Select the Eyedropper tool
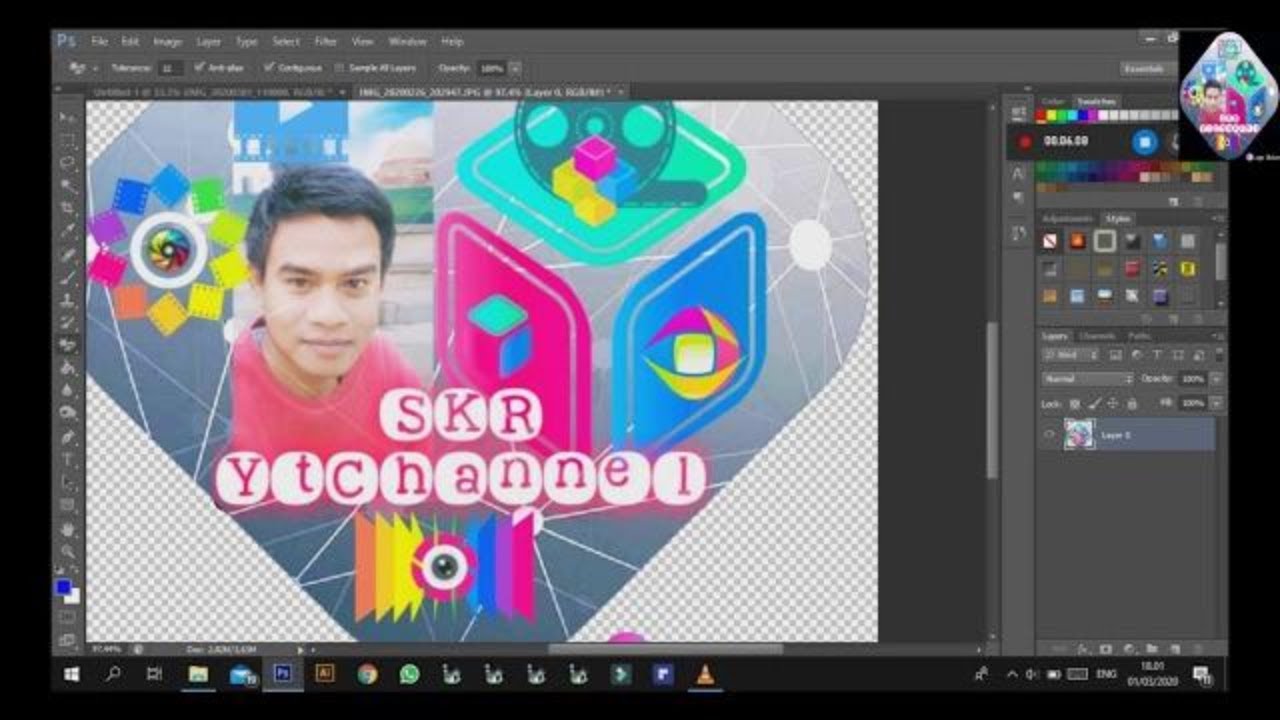The image size is (1280, 720). coord(68,231)
